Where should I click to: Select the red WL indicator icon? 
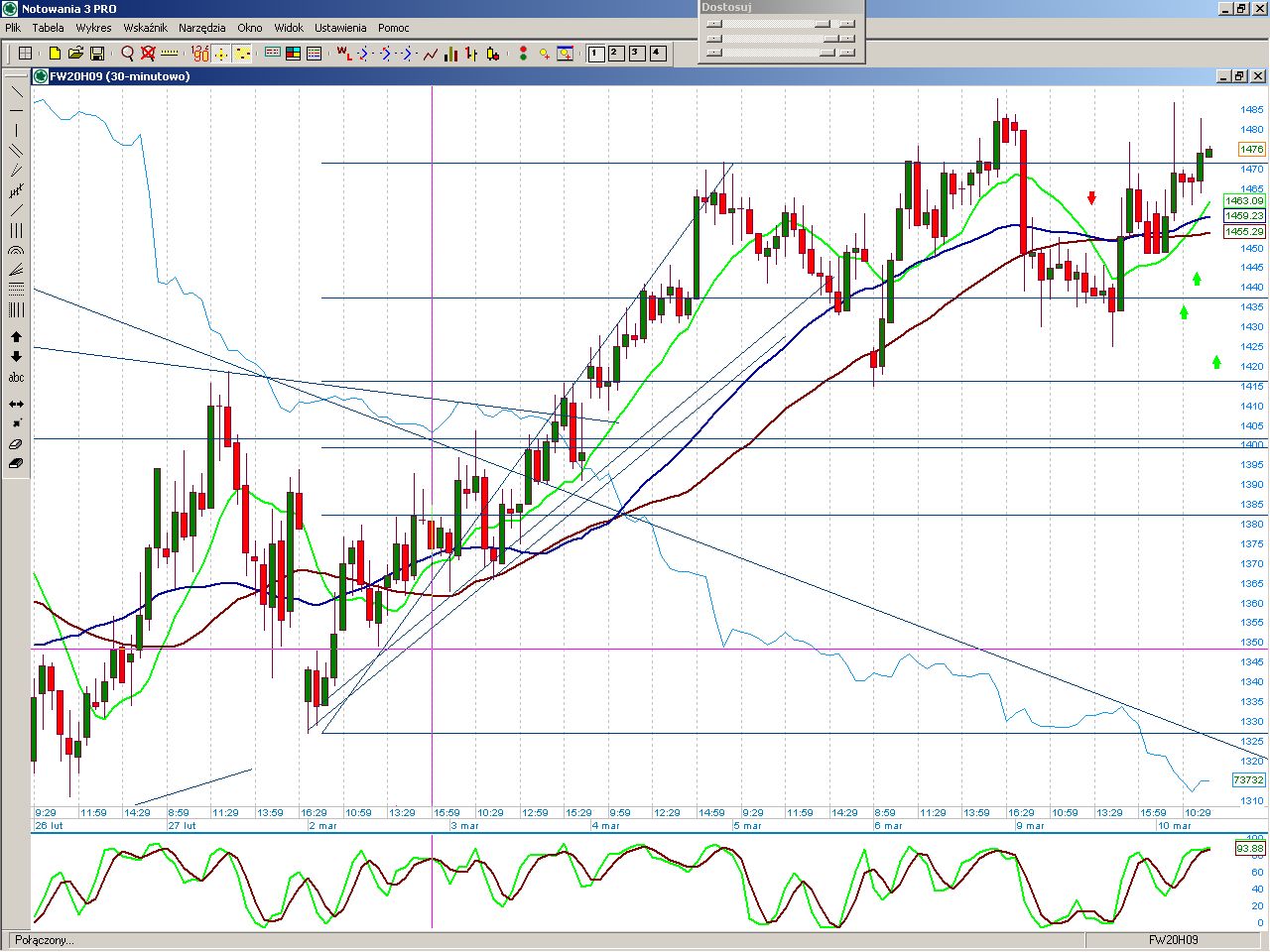(343, 54)
